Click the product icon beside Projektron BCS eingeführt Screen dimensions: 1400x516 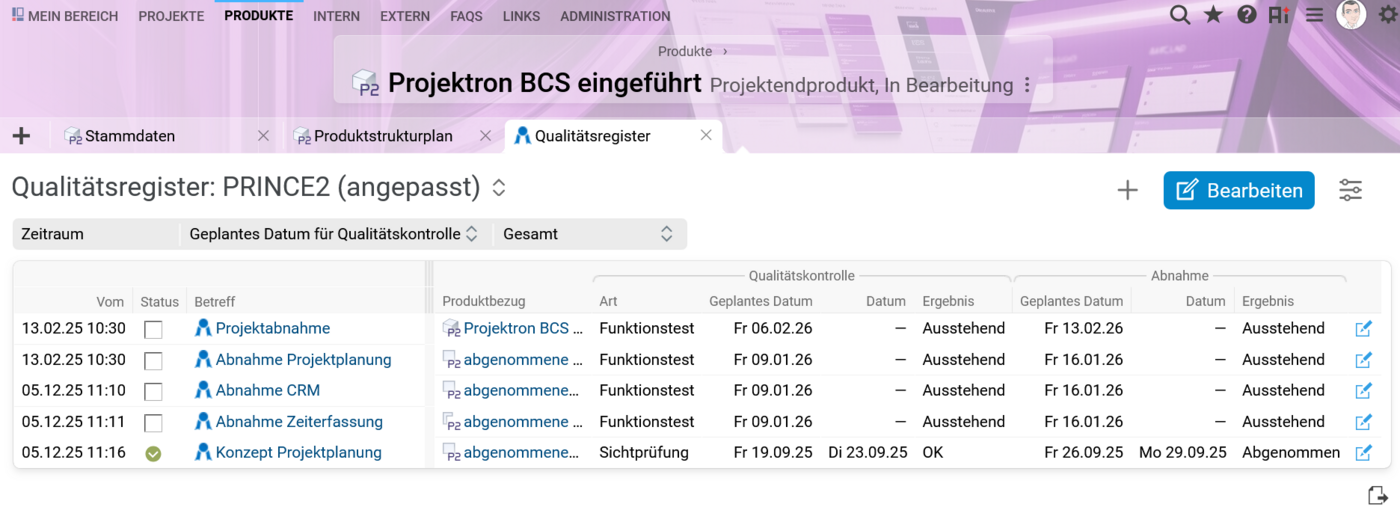367,84
